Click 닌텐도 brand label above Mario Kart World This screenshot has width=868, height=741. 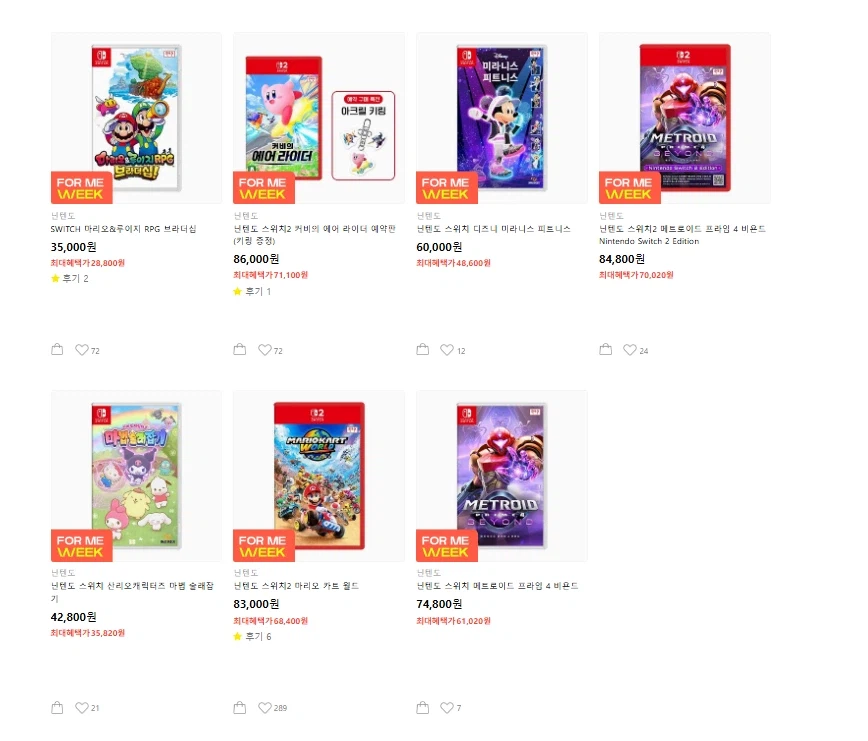(245, 573)
